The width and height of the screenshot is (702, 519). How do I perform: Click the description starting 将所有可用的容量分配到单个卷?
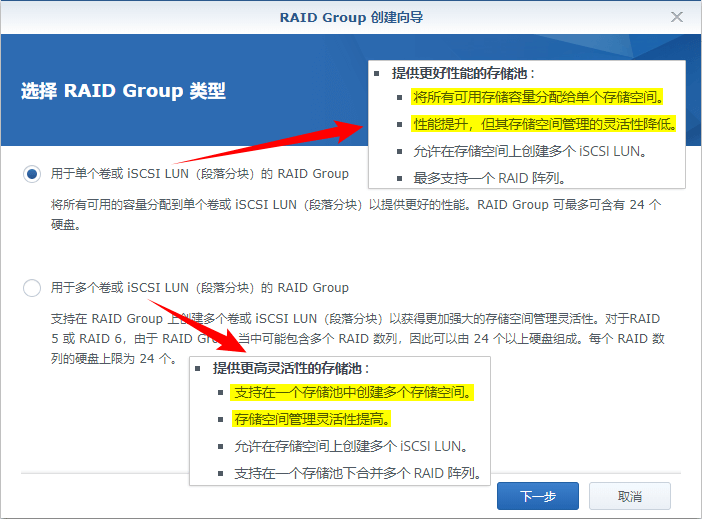[x=356, y=214]
